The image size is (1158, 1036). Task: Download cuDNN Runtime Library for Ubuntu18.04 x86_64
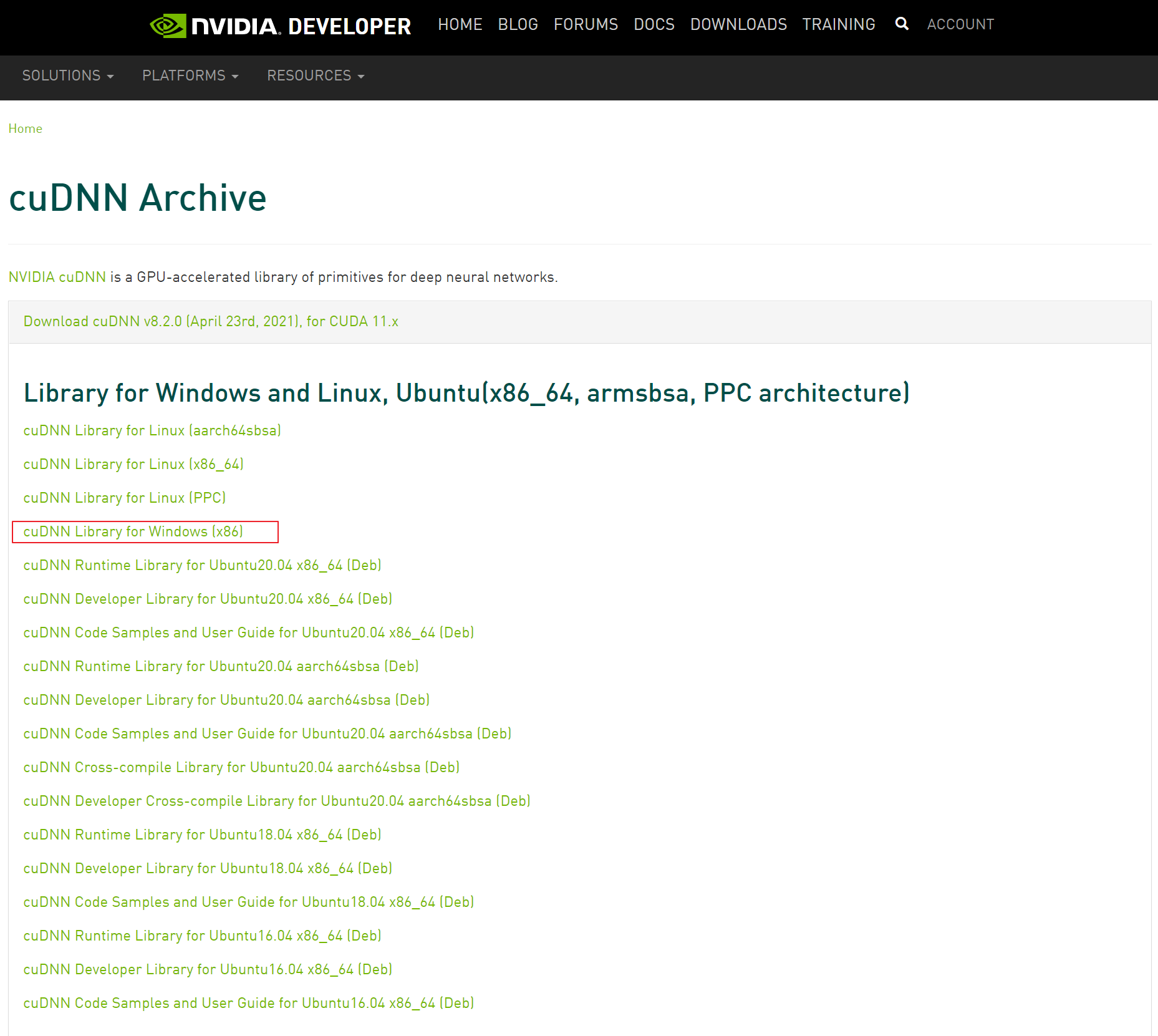(x=202, y=835)
